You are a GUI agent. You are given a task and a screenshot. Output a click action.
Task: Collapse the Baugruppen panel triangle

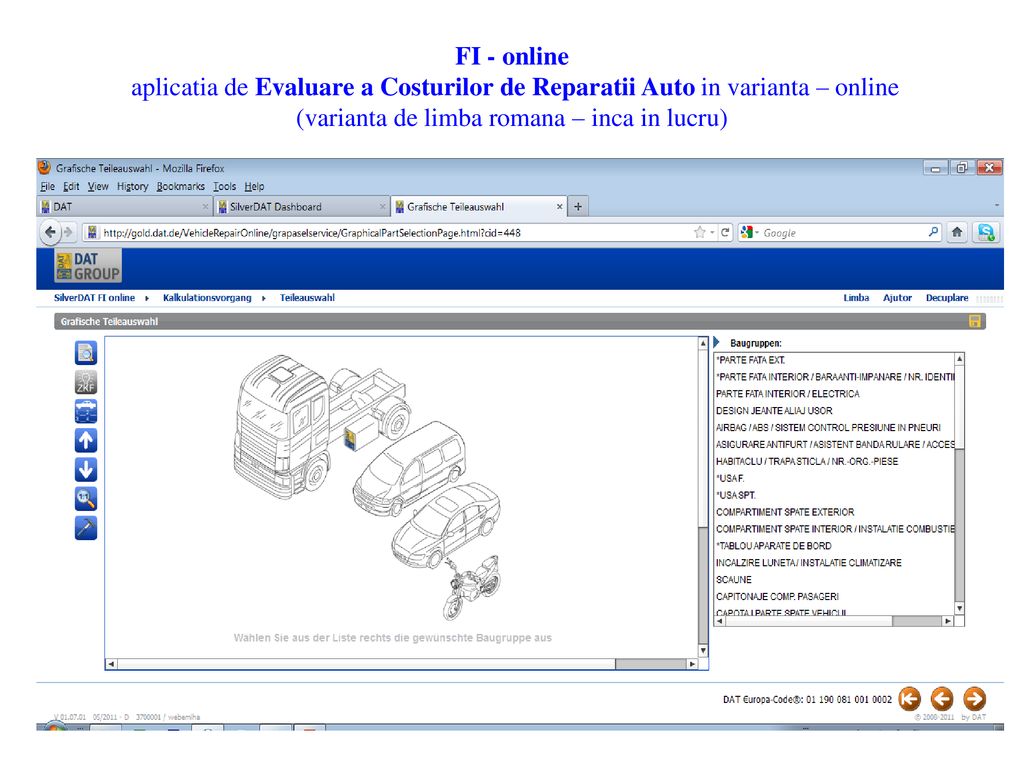pyautogui.click(x=716, y=342)
